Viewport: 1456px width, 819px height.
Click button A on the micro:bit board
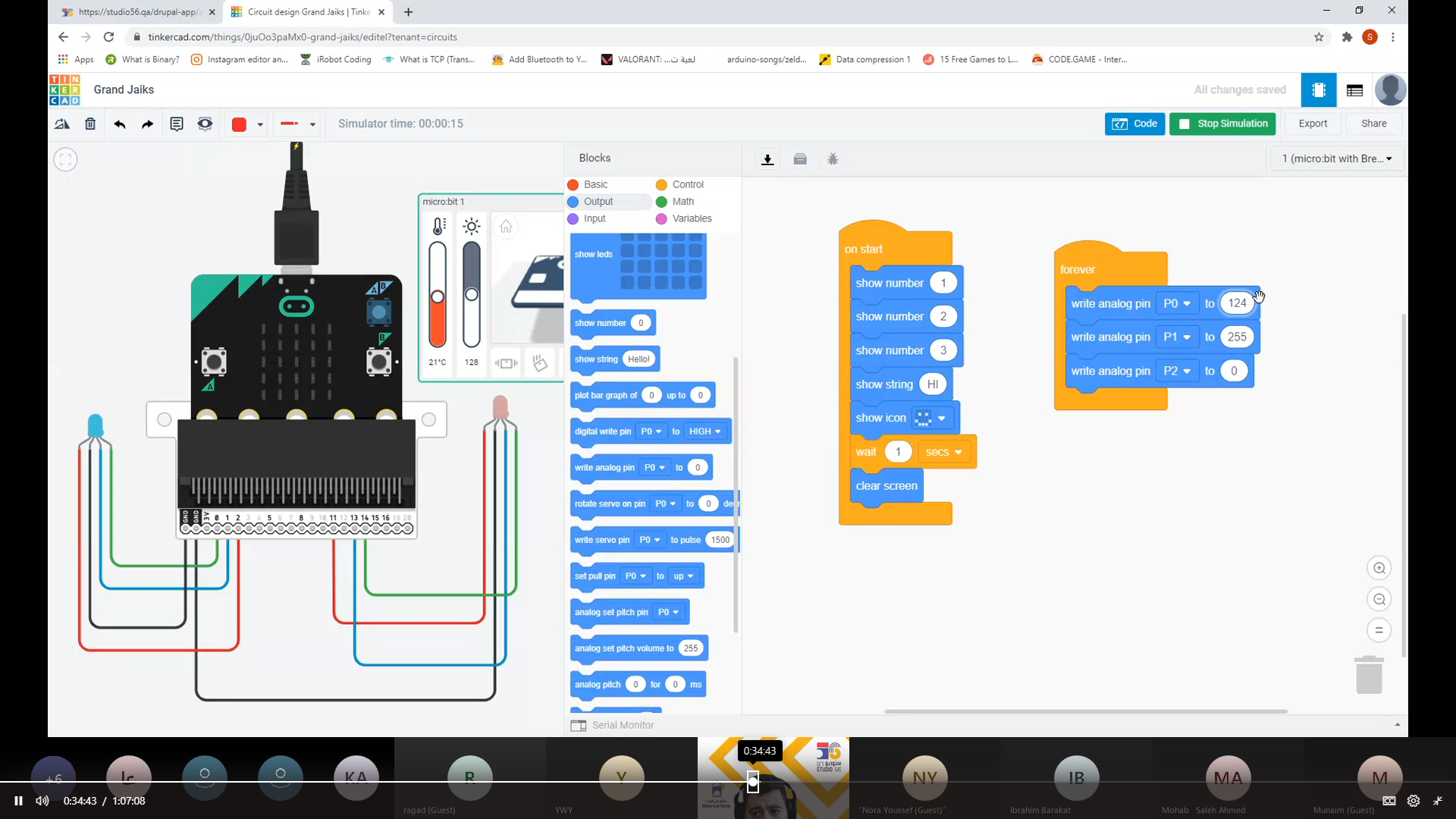(x=214, y=362)
